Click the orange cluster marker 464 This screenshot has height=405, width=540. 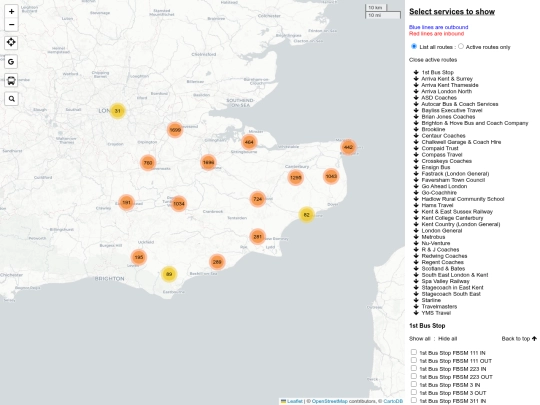point(249,142)
